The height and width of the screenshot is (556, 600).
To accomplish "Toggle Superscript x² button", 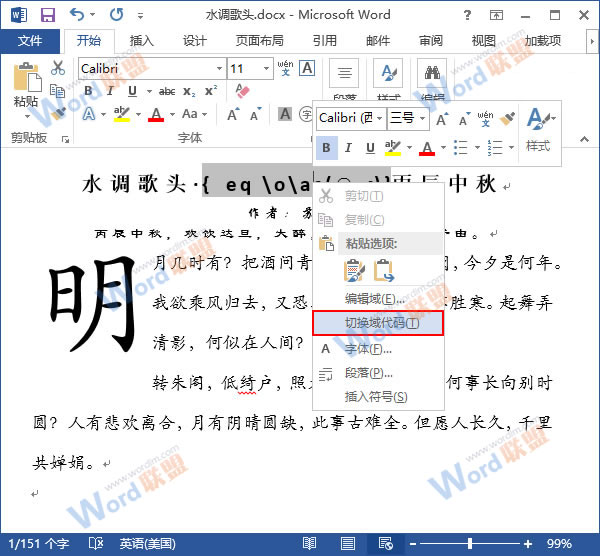I will 211,91.
